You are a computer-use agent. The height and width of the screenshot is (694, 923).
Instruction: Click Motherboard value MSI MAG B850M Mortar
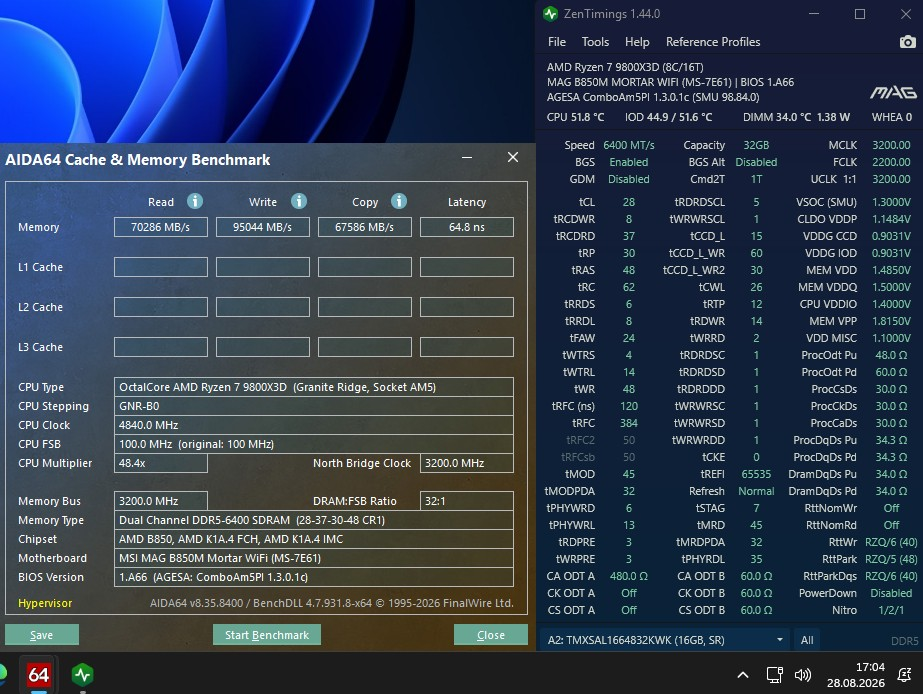pyautogui.click(x=314, y=558)
